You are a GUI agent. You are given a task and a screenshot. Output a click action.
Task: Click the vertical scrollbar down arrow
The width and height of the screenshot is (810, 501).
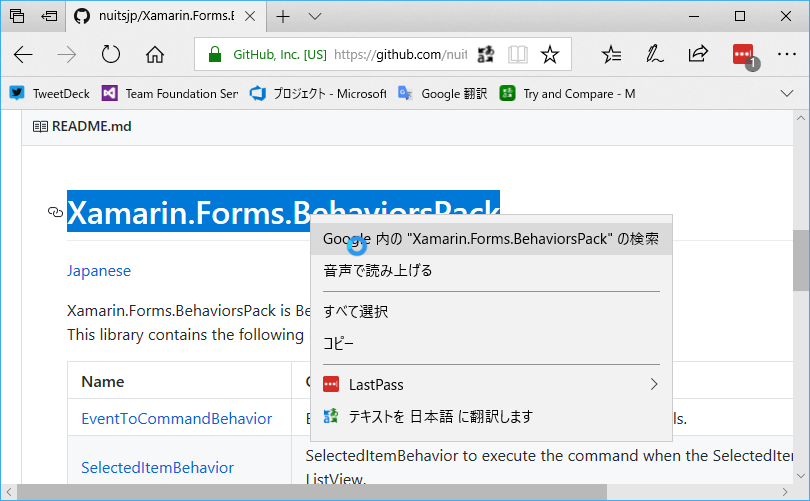tap(801, 476)
